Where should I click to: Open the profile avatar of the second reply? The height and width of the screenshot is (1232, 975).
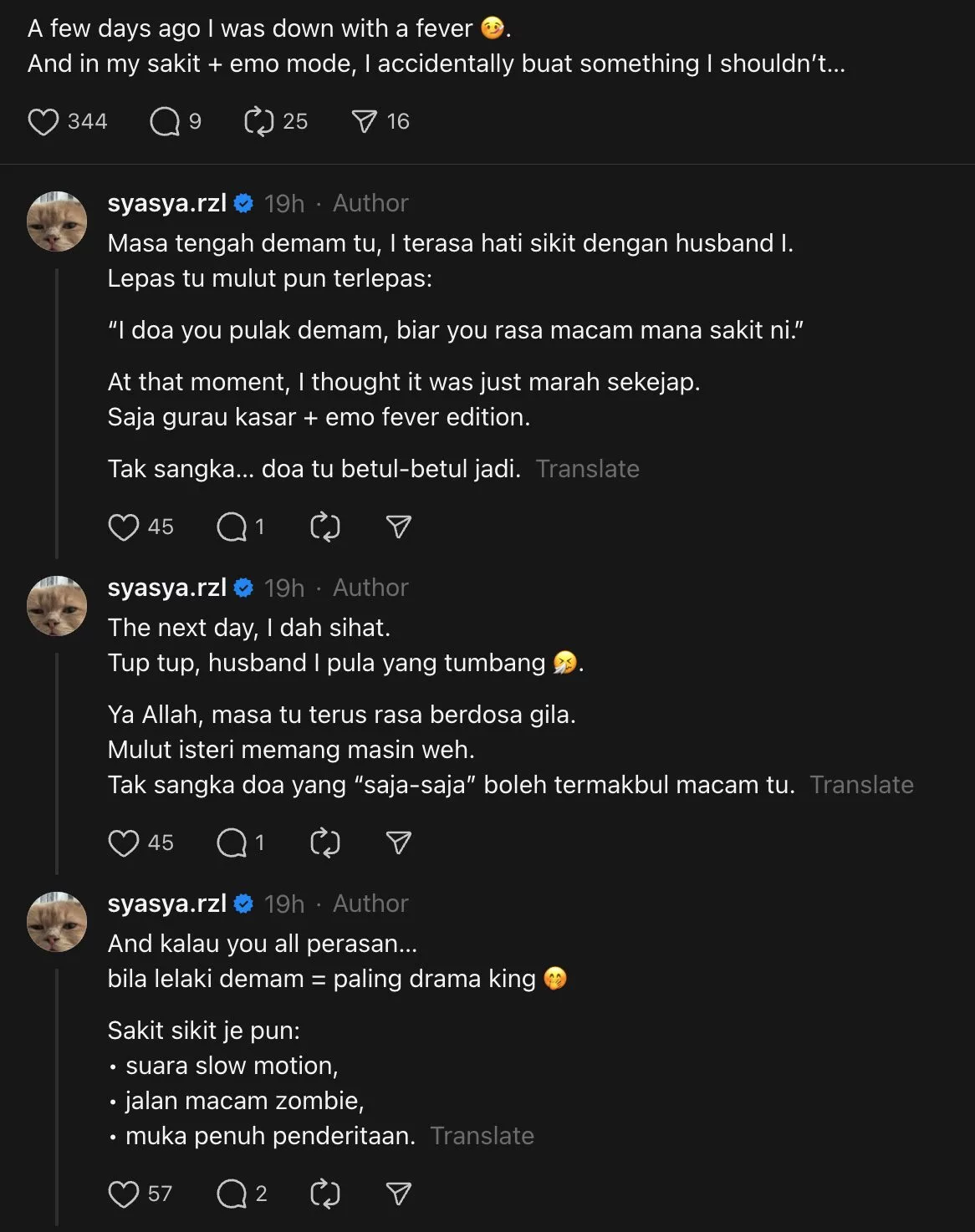tap(57, 605)
